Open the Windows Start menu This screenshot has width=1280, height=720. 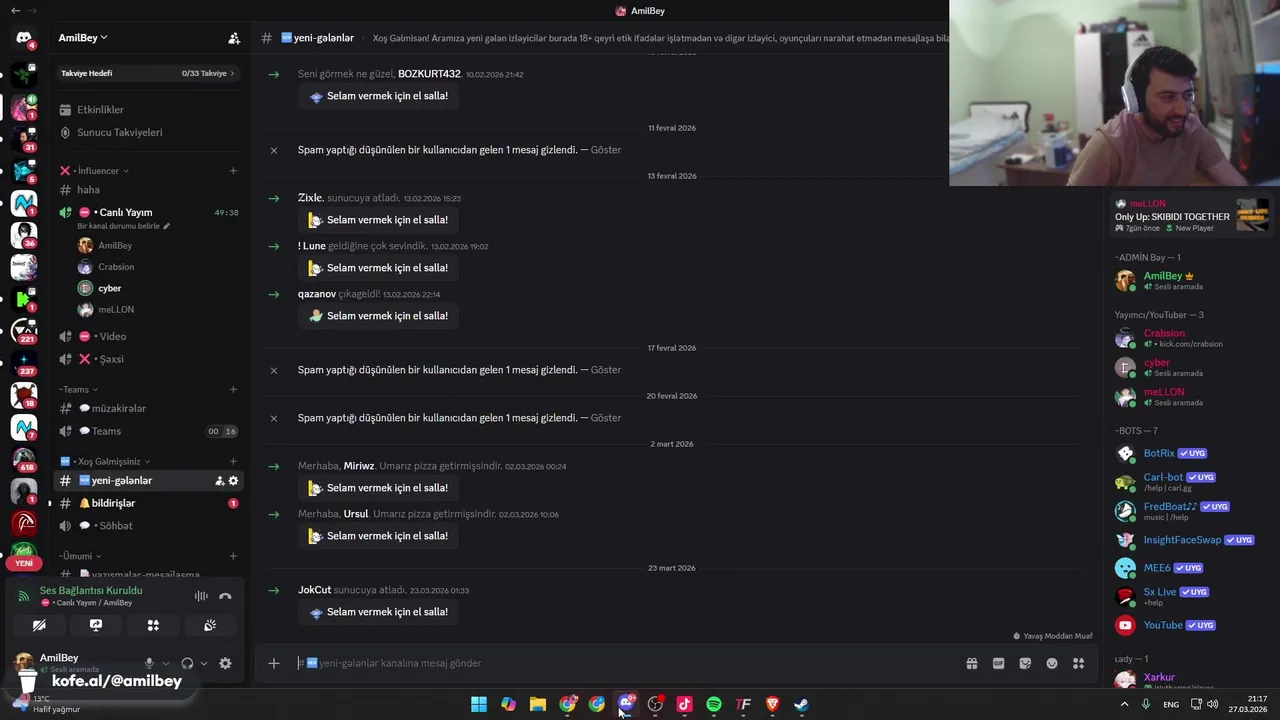[479, 704]
